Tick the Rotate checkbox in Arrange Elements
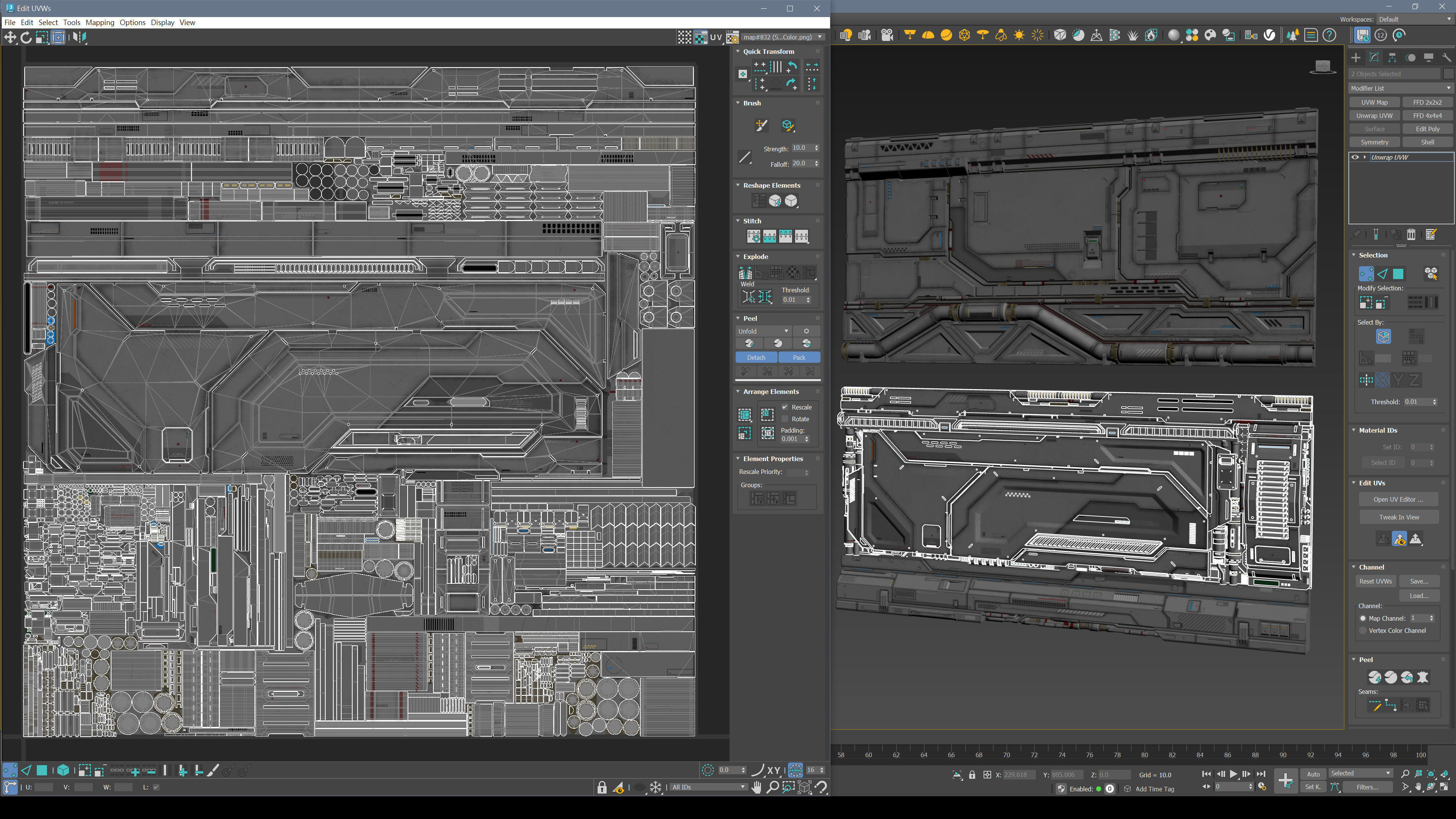Viewport: 1456px width, 819px height. click(784, 419)
